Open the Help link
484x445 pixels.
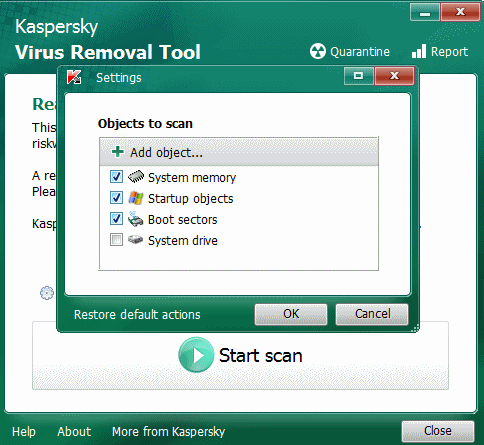click(x=24, y=432)
